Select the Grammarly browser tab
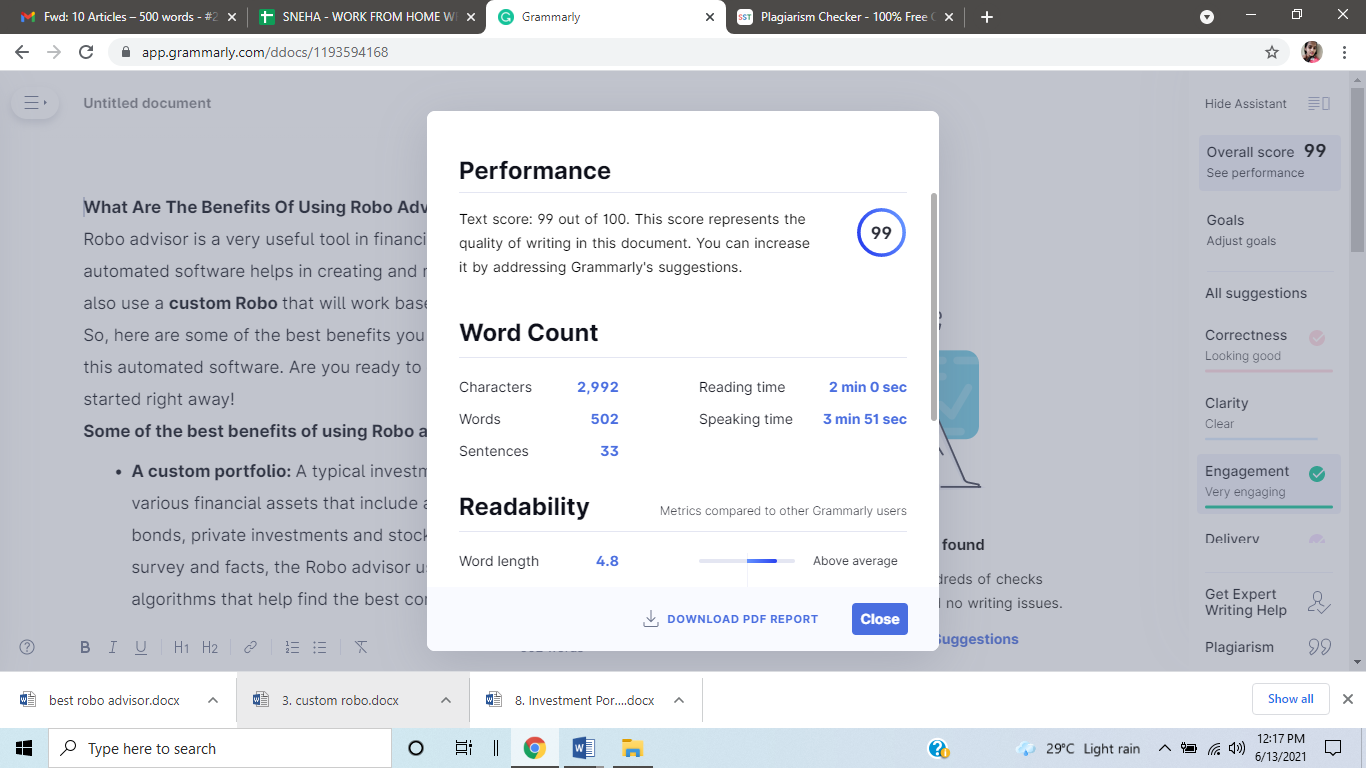Image resolution: width=1366 pixels, height=768 pixels. click(x=605, y=17)
